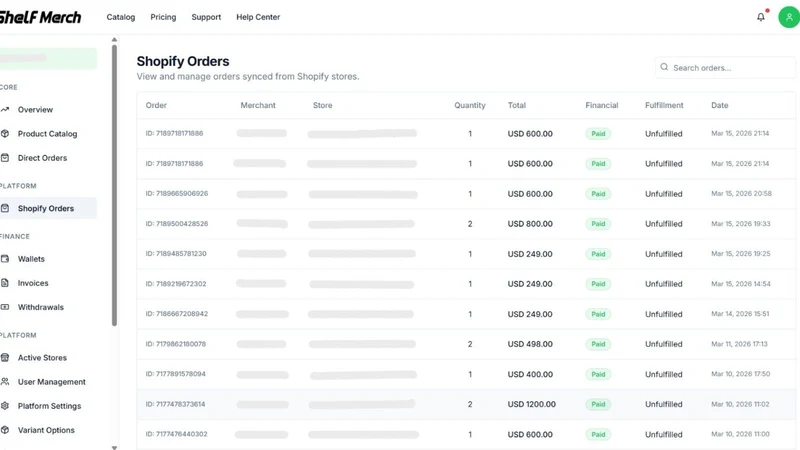Click the date Mar 15, 2026 20:58
Viewport: 800px width, 450px height.
[x=741, y=193]
